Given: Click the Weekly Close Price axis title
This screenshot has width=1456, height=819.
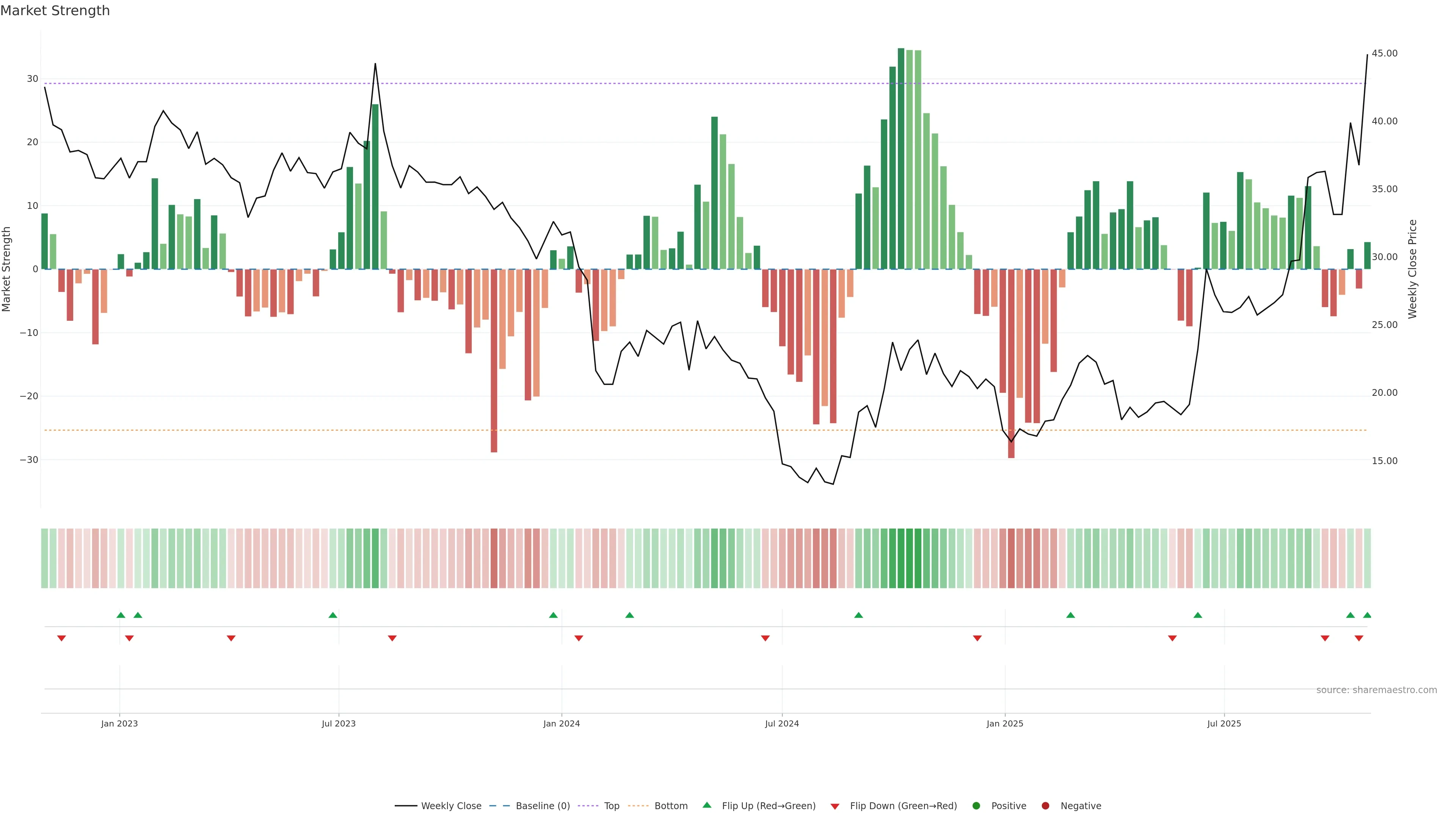Looking at the screenshot, I should coord(1412,269).
